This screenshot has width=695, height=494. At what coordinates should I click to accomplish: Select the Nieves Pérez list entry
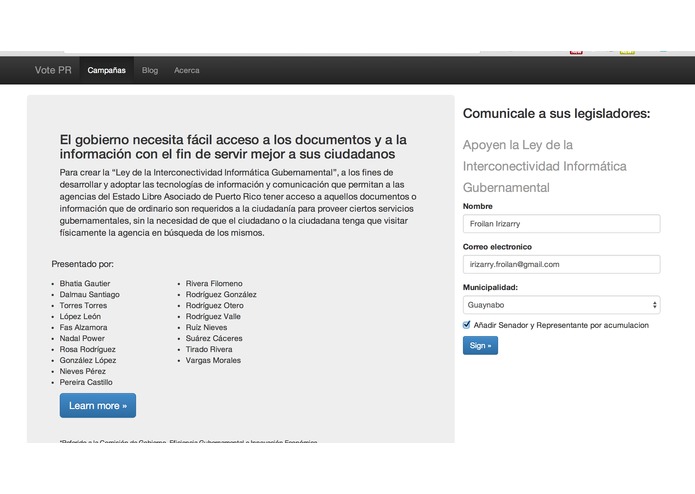(82, 371)
